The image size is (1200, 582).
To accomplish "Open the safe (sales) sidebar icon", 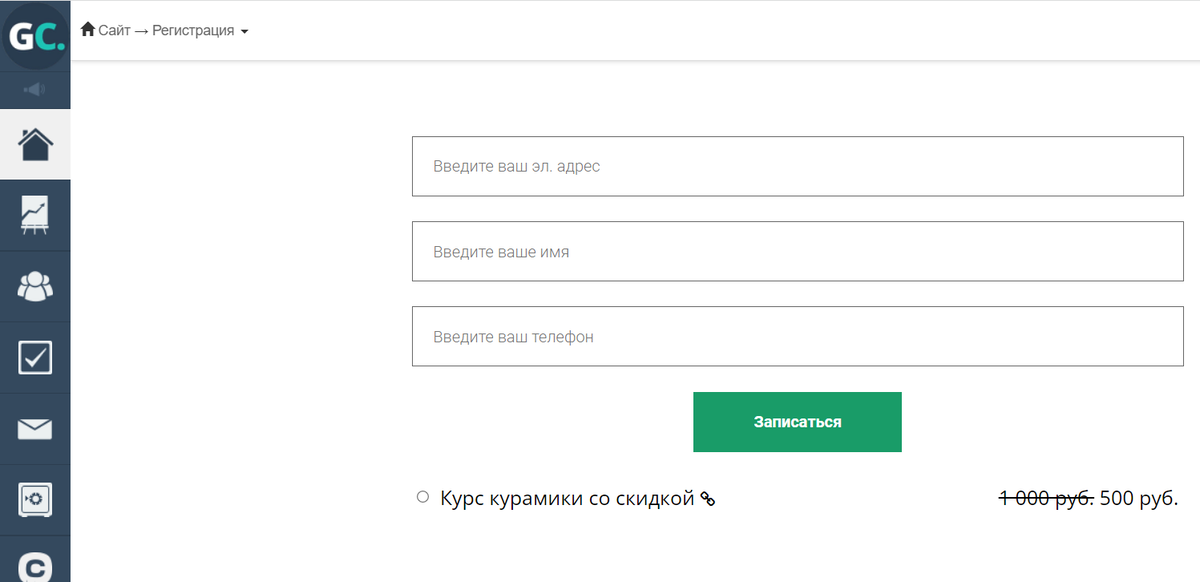I will [35, 500].
